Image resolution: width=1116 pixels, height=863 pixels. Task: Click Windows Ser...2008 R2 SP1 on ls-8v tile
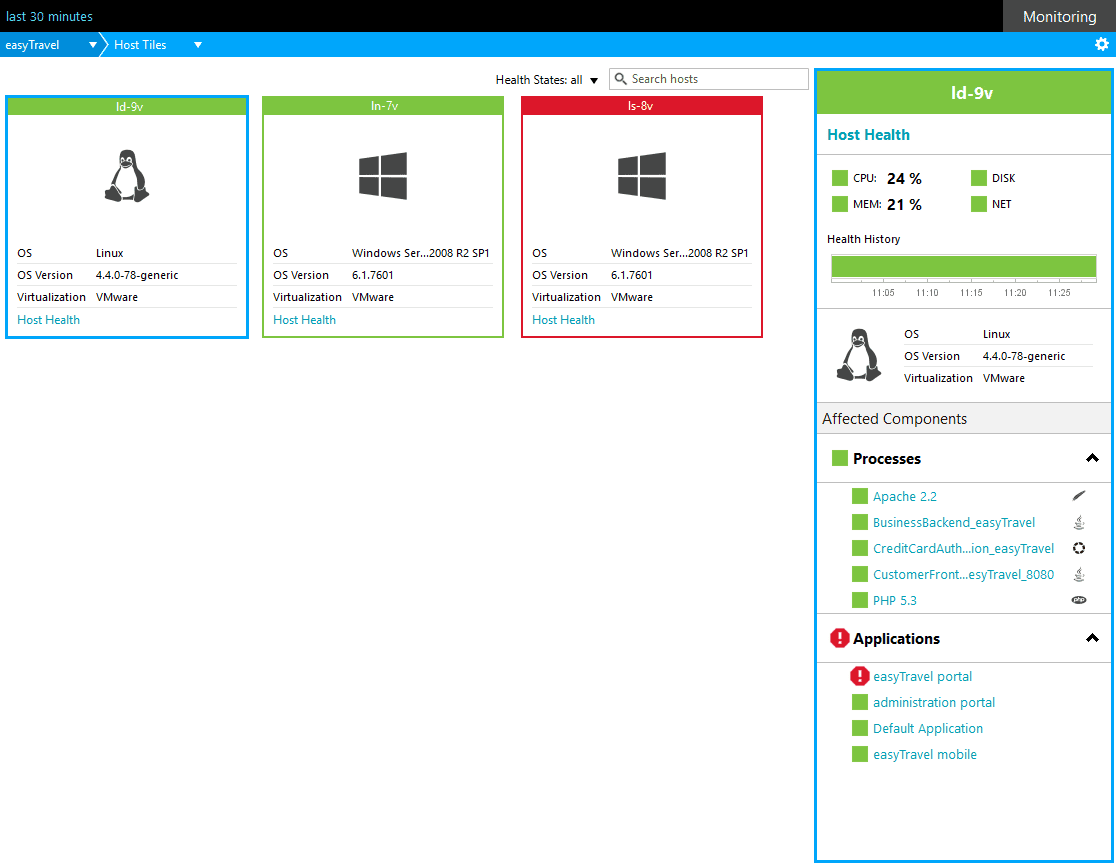[x=679, y=253]
